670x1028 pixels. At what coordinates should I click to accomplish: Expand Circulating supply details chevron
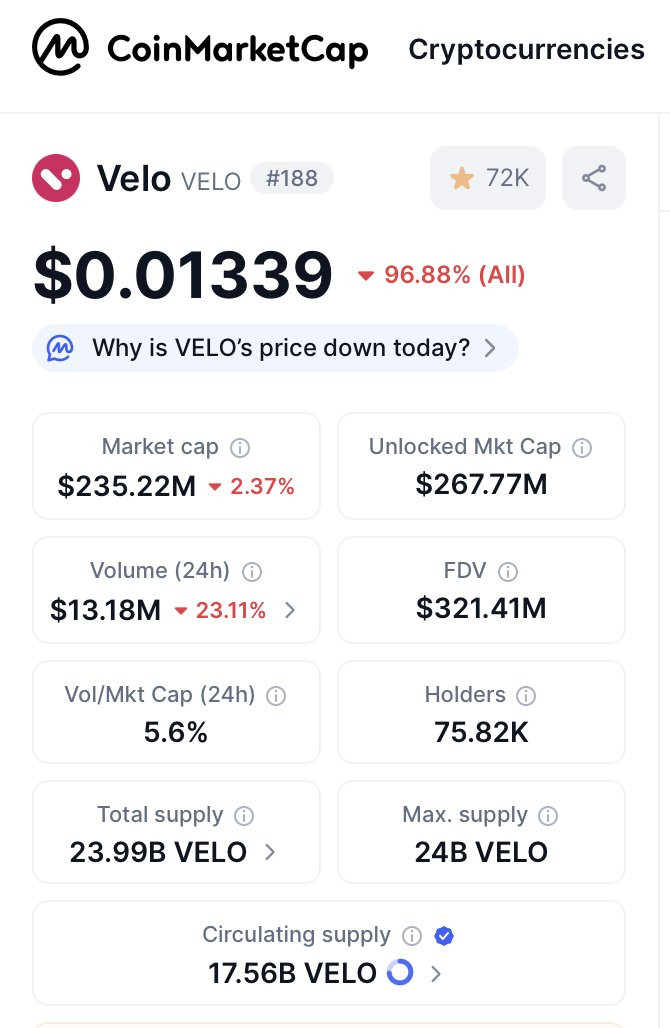436,974
